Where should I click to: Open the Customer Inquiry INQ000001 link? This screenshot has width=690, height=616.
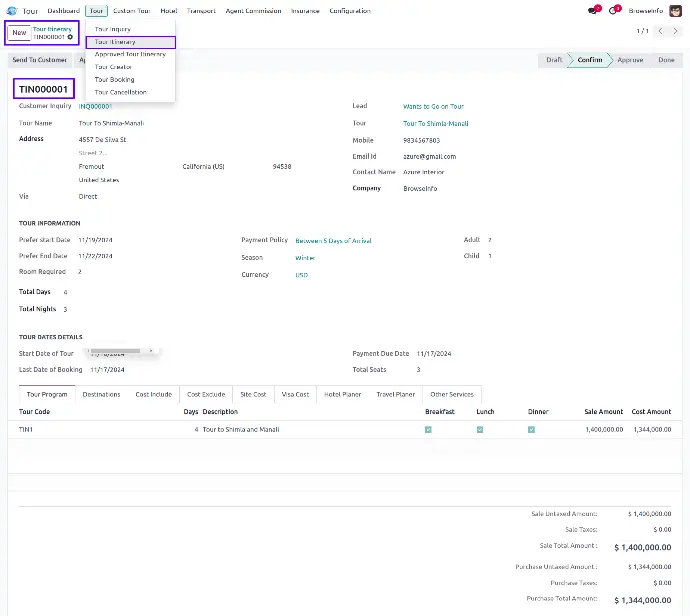point(96,106)
